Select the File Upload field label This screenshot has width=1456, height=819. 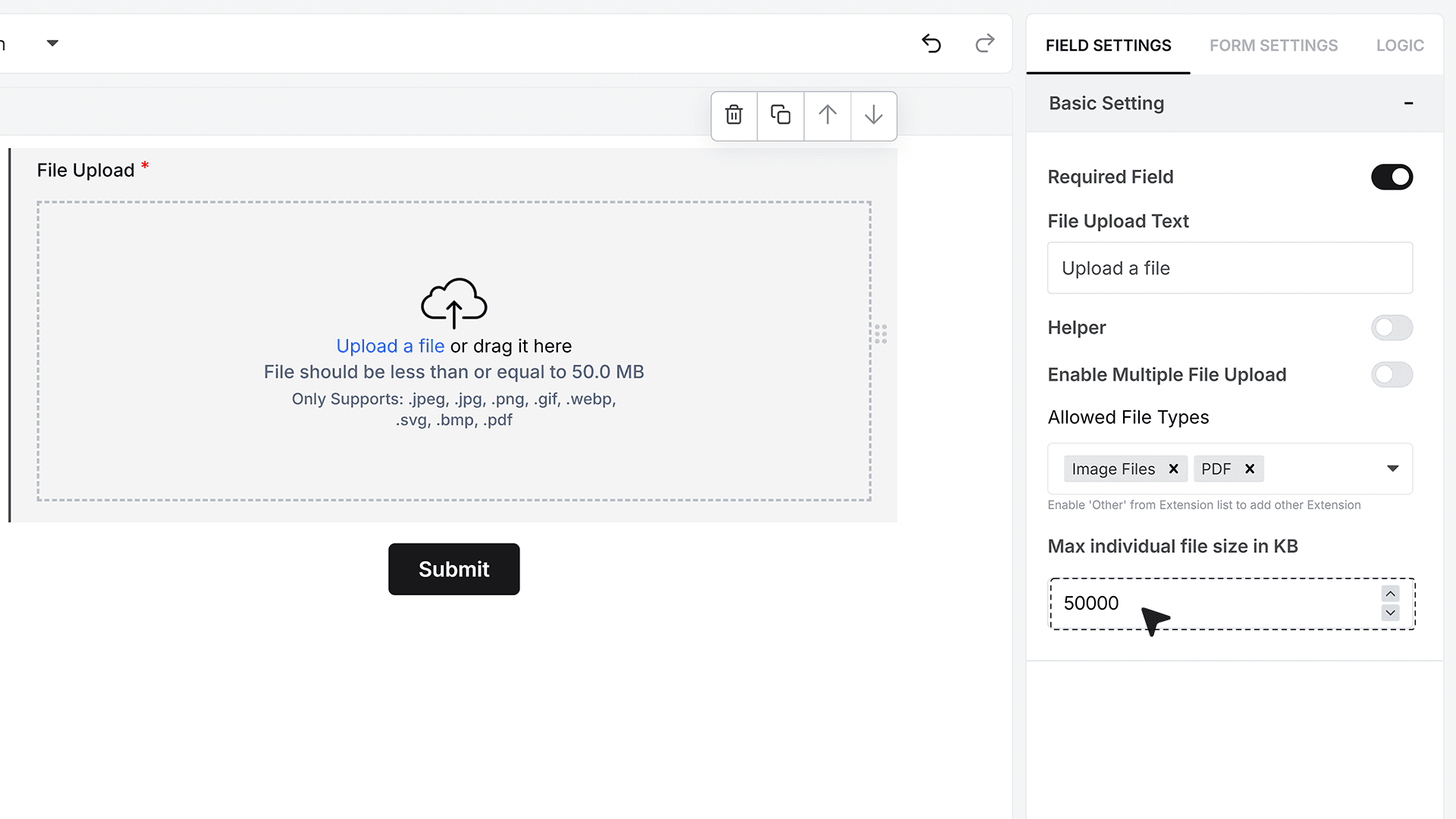click(86, 170)
